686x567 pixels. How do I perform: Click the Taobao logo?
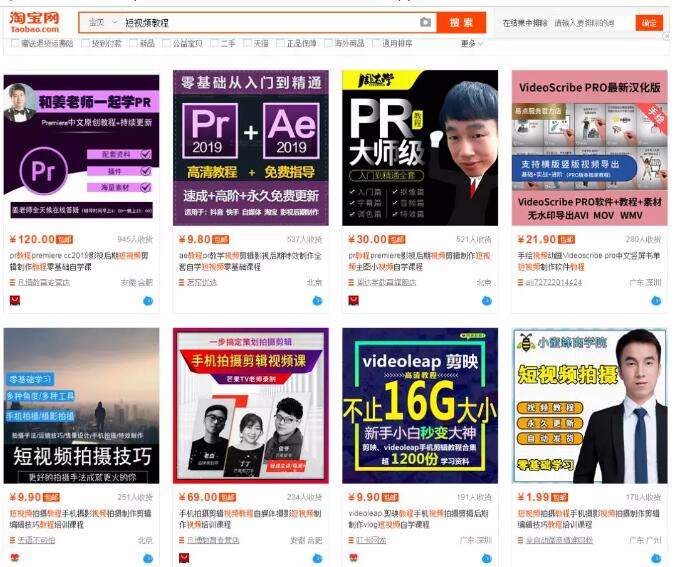(35, 22)
